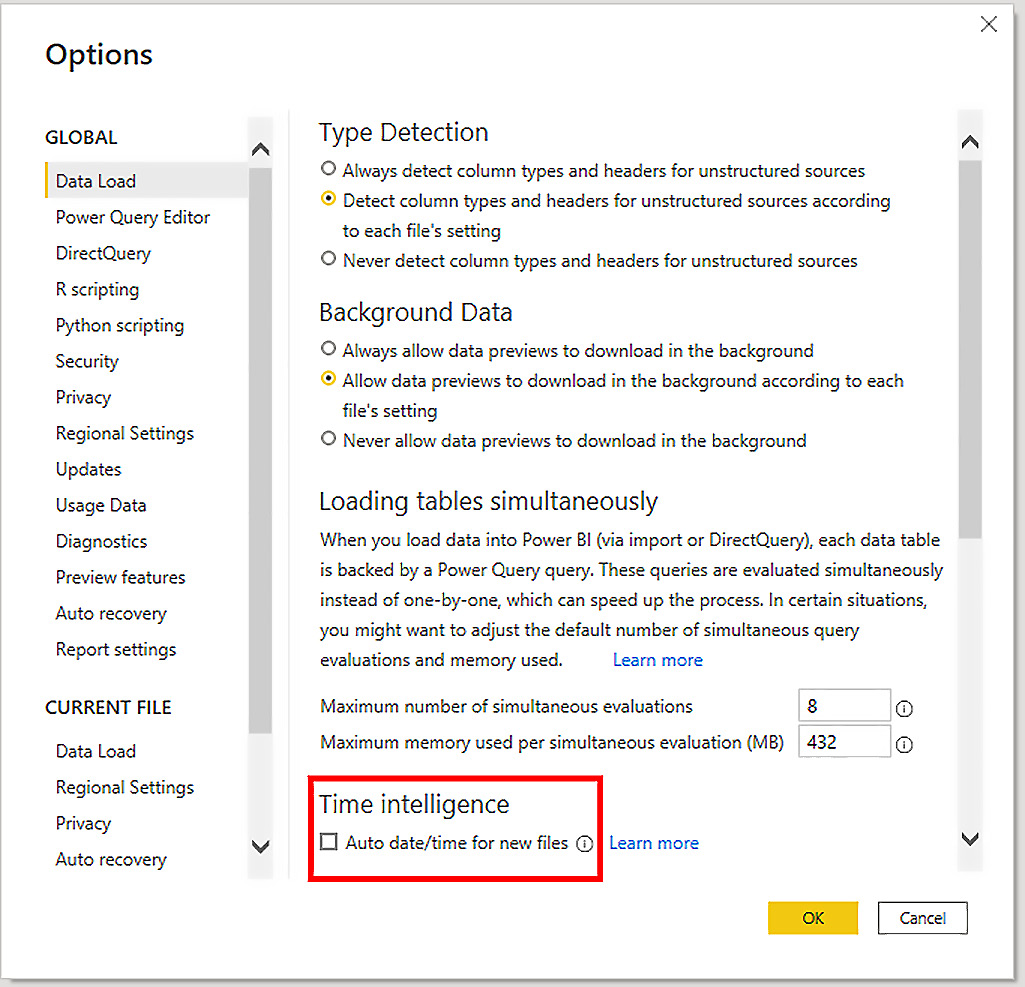Image resolution: width=1025 pixels, height=987 pixels.
Task: Click info icon beside maximum memory field
Action: (x=904, y=744)
